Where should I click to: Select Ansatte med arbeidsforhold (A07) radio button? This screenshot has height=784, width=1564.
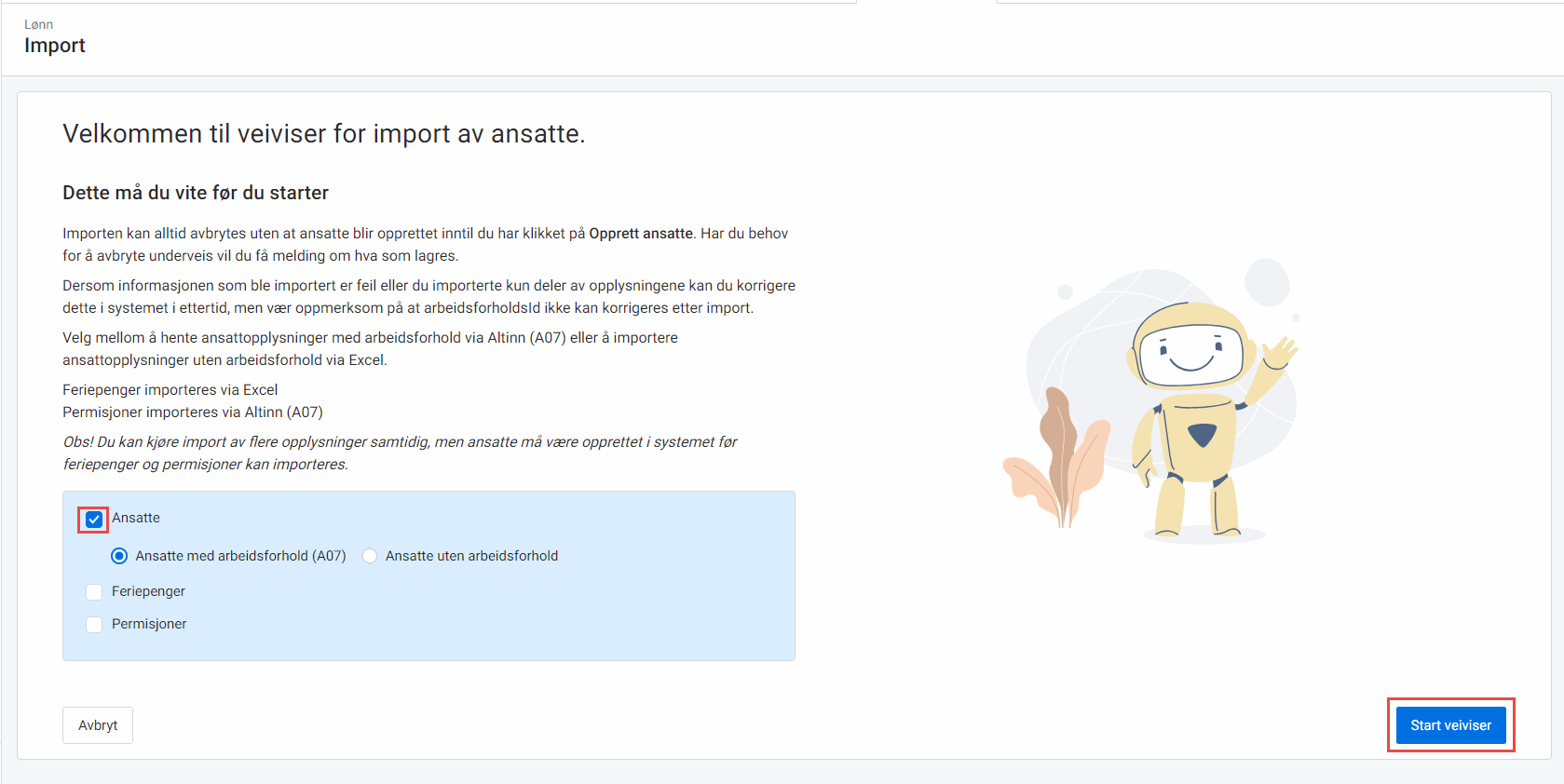coord(119,556)
